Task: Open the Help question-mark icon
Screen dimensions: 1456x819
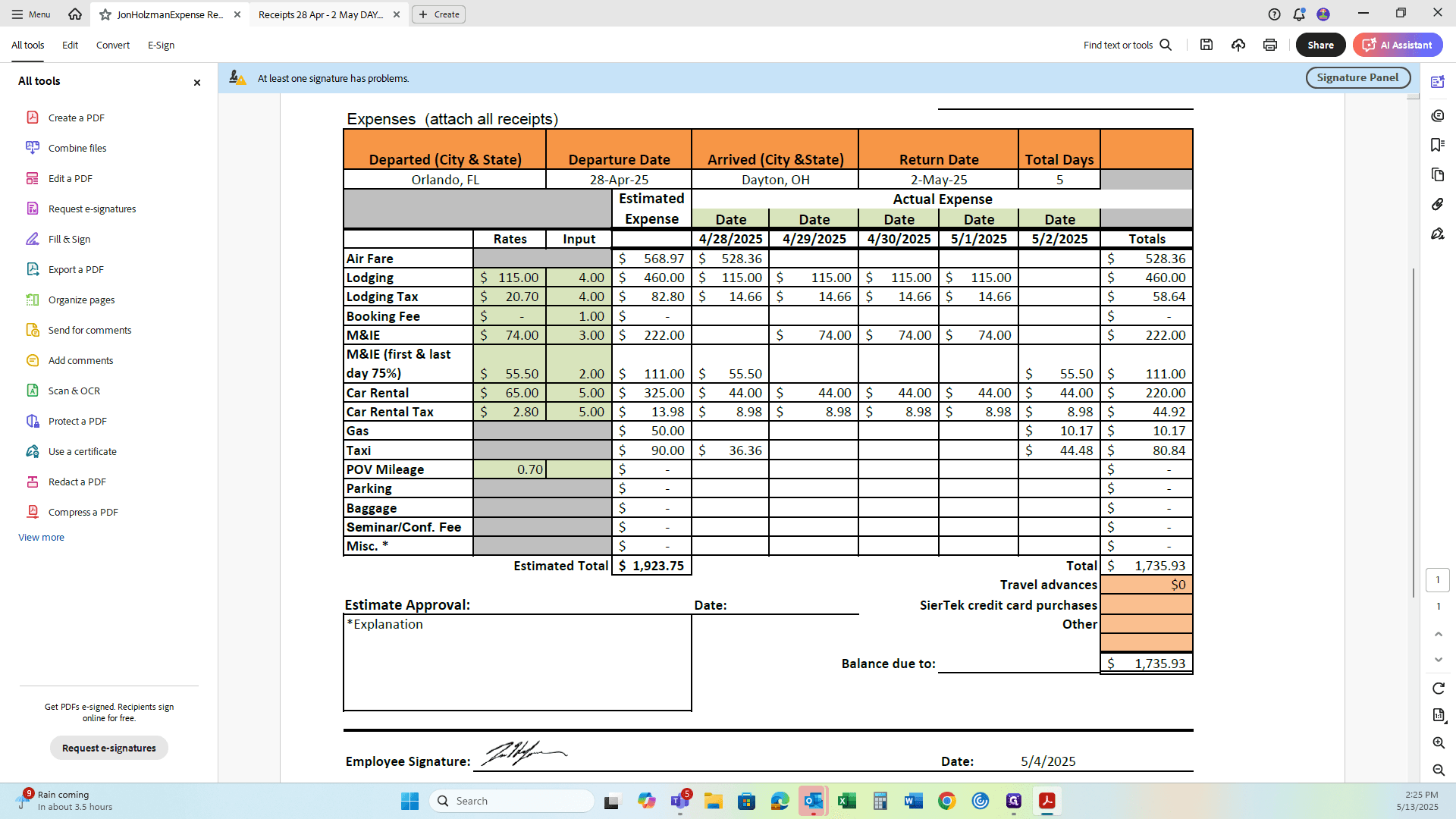Action: click(x=1274, y=14)
